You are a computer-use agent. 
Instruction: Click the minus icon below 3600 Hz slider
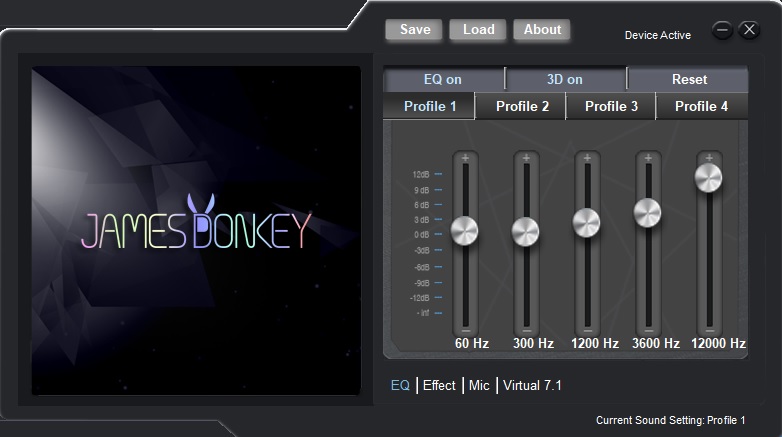(x=649, y=331)
